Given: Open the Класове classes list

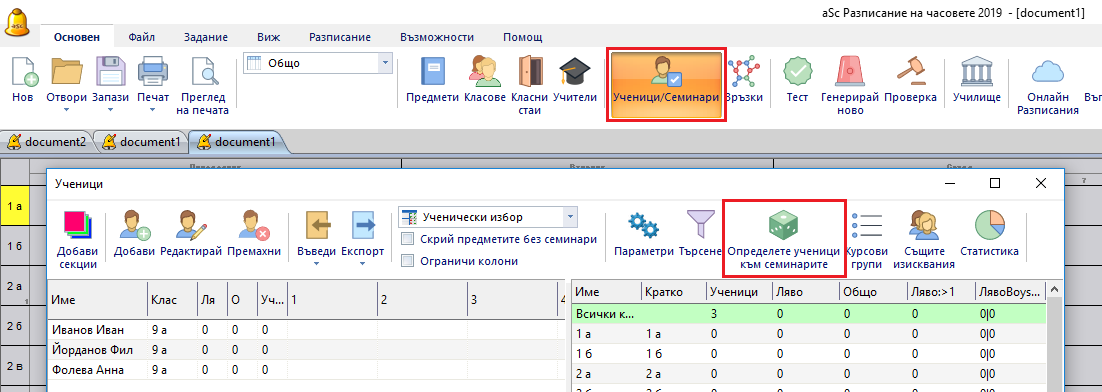Looking at the screenshot, I should pos(485,79).
